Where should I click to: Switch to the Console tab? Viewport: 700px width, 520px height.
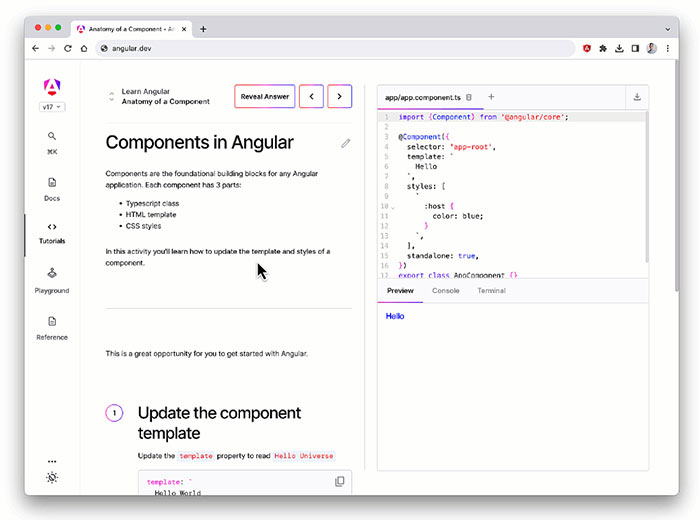pyautogui.click(x=446, y=291)
